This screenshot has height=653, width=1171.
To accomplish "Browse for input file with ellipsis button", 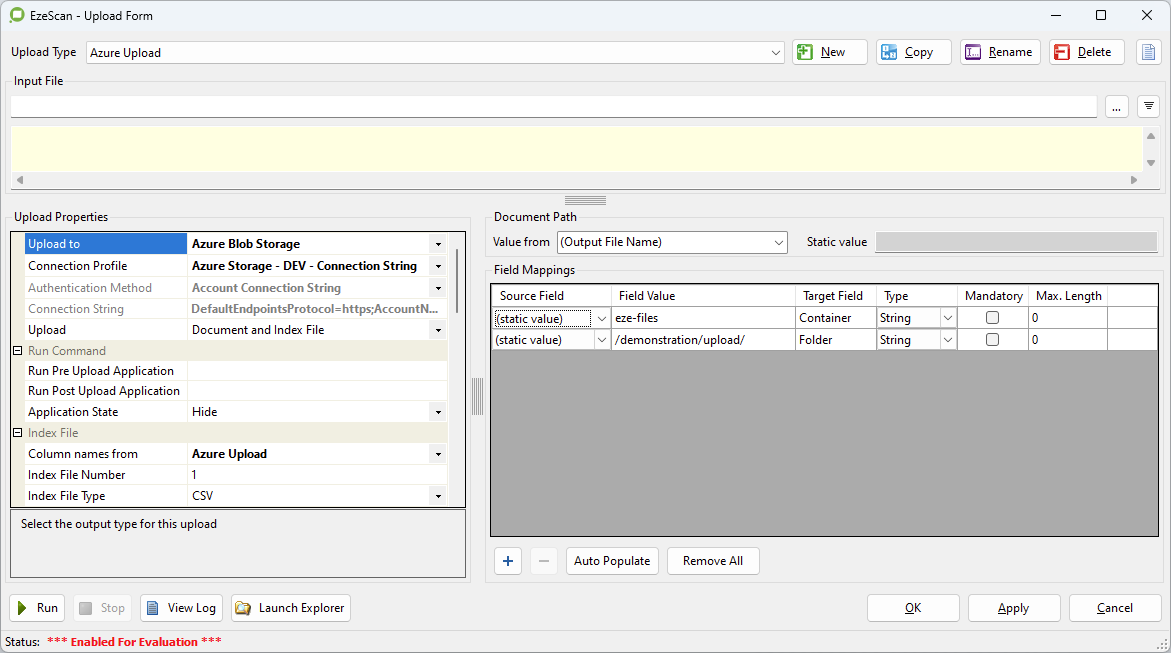I will (1116, 106).
